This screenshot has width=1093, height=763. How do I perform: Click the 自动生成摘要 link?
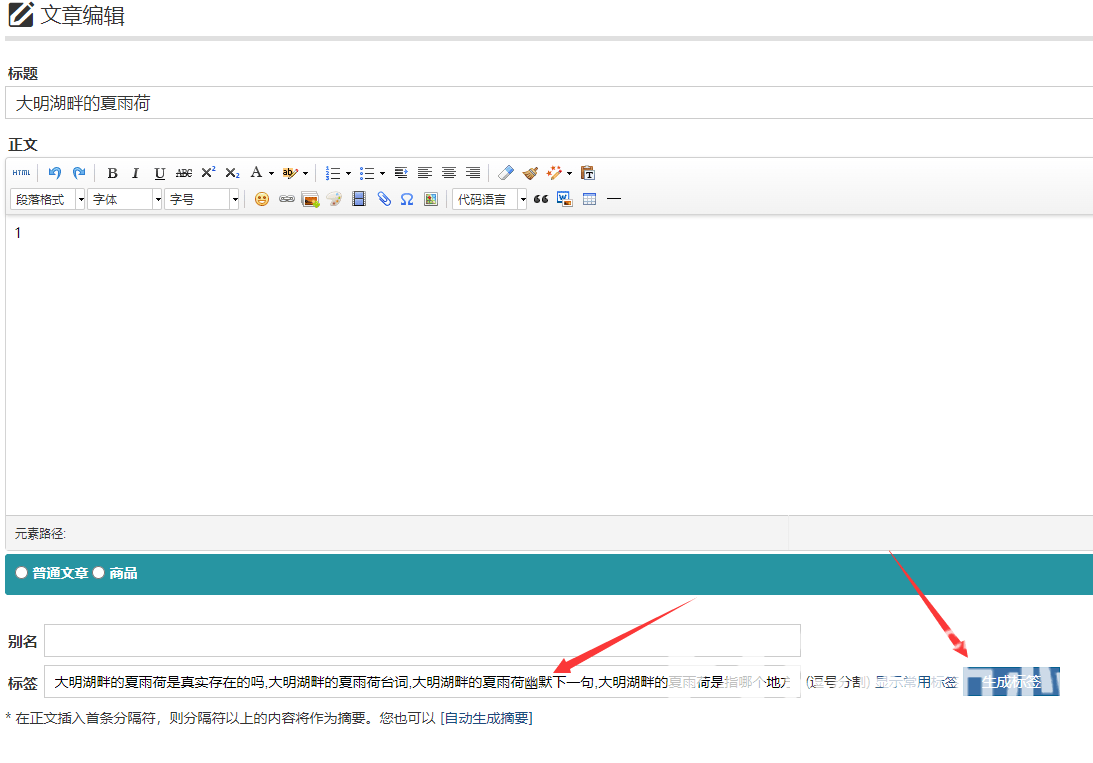click(487, 718)
